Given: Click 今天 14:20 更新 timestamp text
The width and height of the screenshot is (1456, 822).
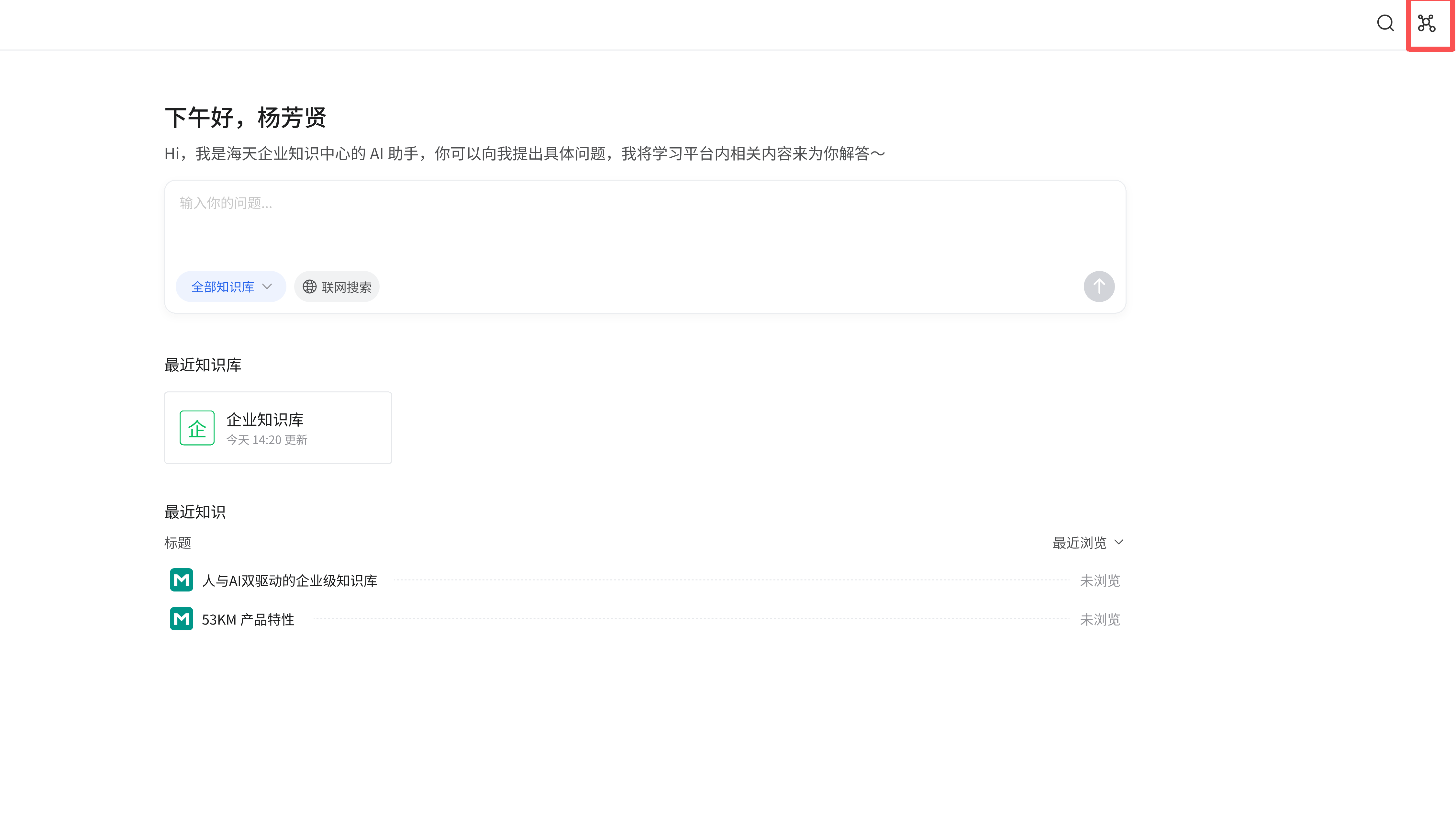Looking at the screenshot, I should point(267,440).
